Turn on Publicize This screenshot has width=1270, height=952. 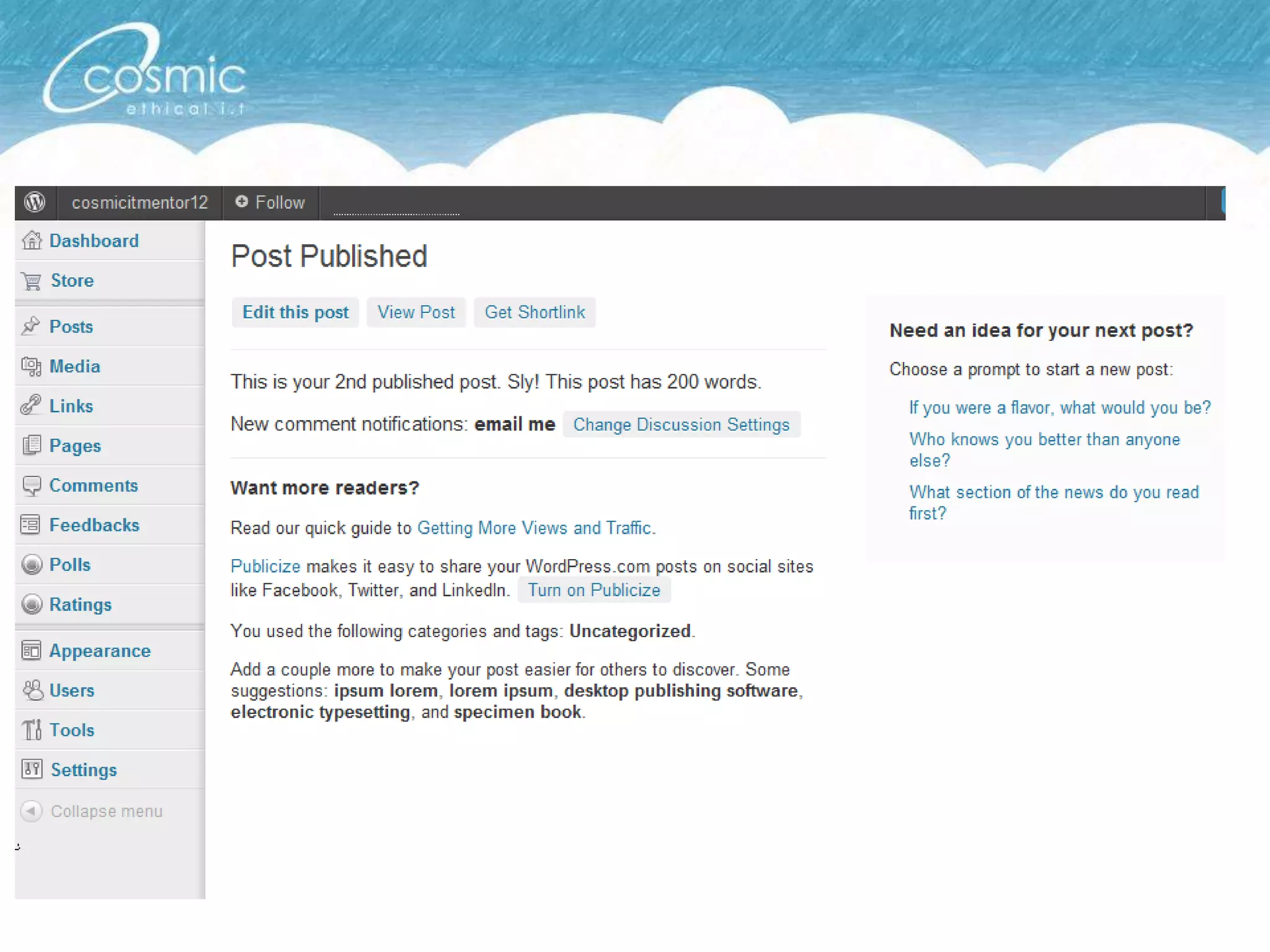pyautogui.click(x=593, y=590)
